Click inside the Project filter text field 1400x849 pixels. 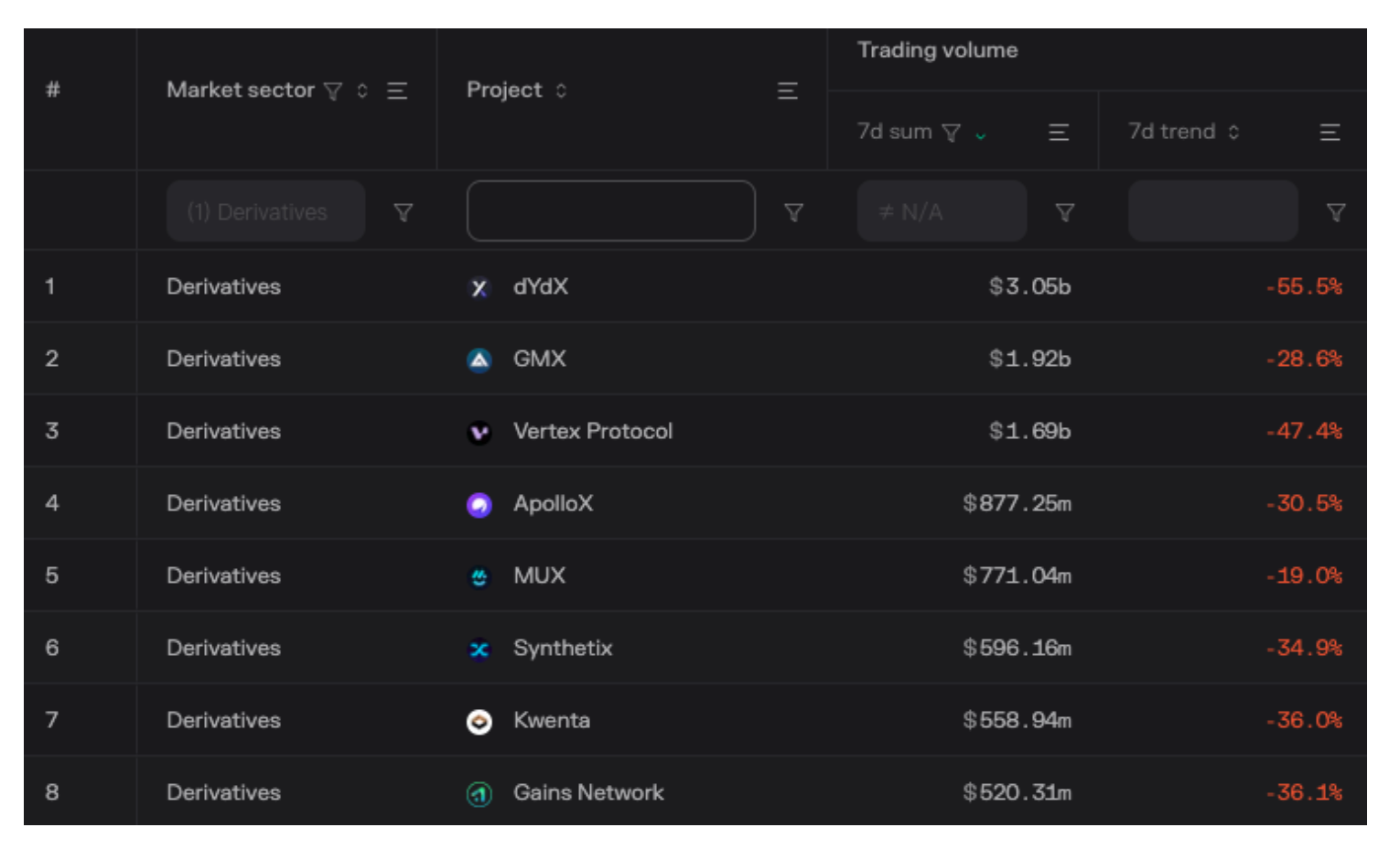click(610, 211)
